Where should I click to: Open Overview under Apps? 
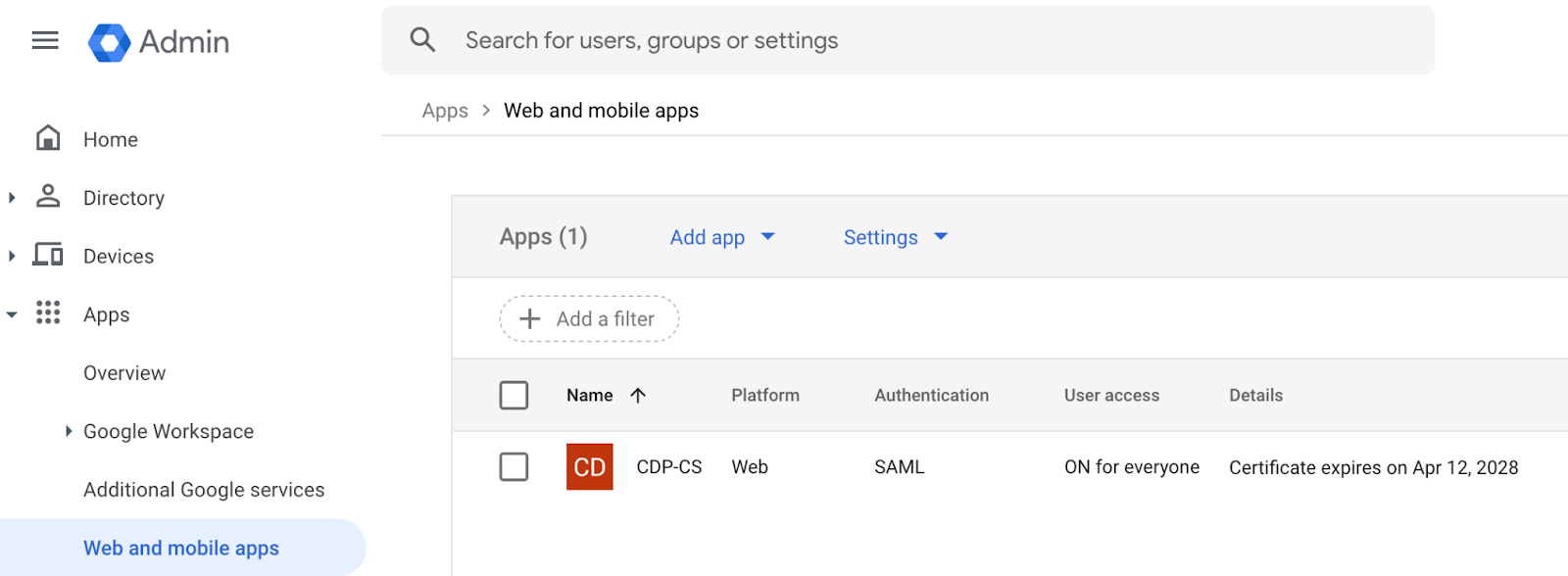(124, 373)
